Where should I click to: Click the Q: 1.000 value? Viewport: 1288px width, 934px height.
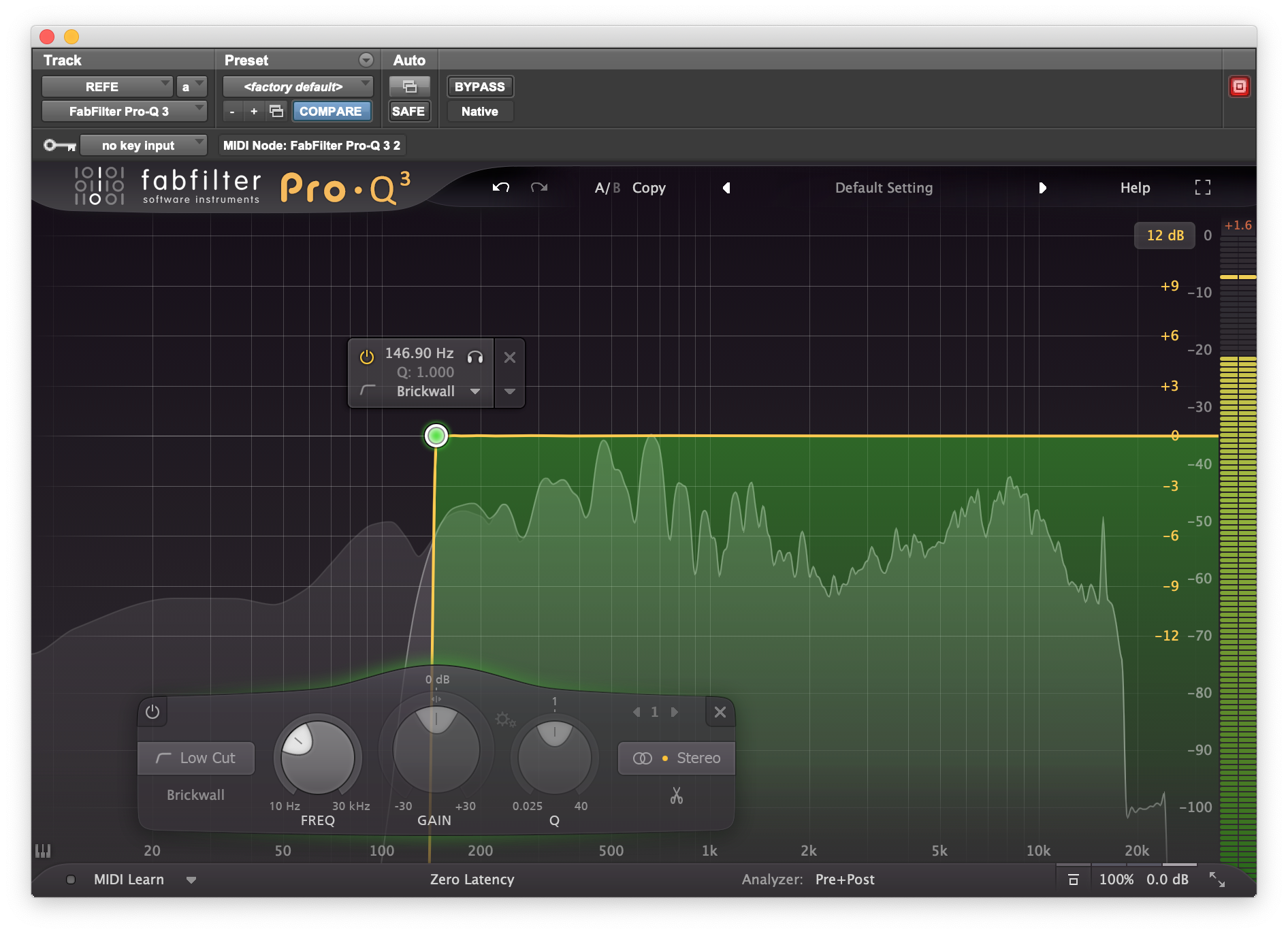(425, 372)
